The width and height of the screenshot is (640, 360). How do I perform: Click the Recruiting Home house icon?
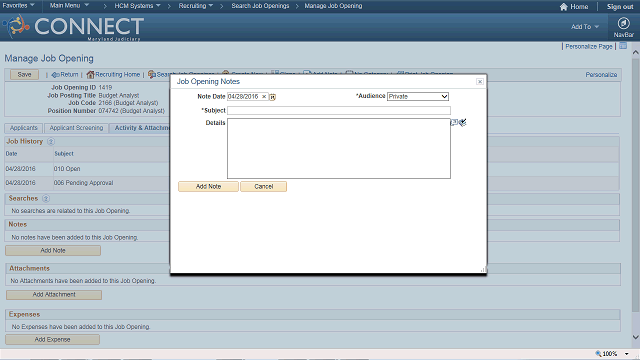[x=90, y=75]
